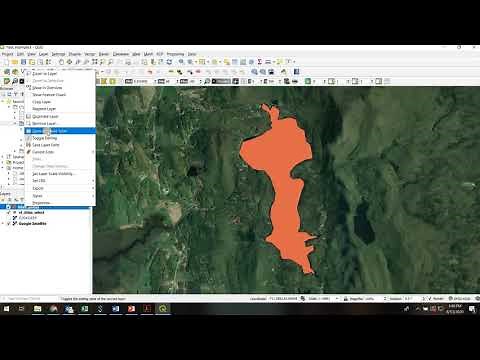
Task: Expand Spatial Bookmarks in Browser panel
Action: tap(3, 156)
